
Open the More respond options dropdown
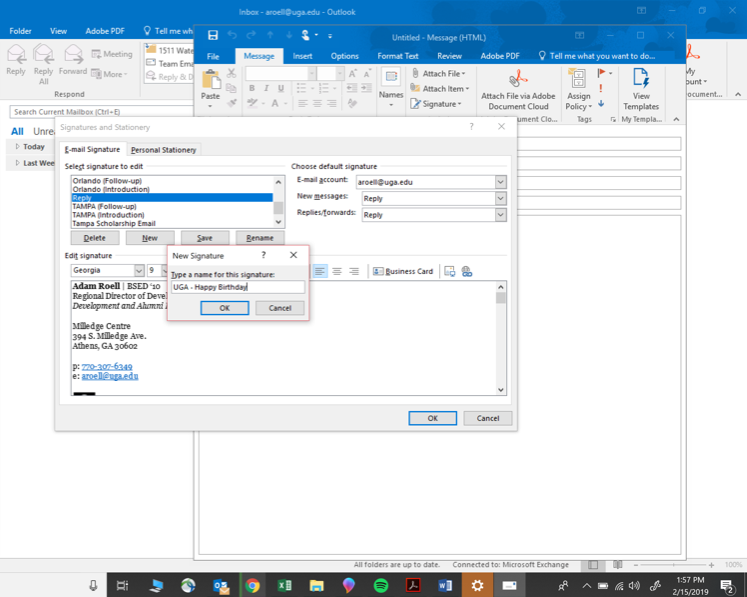click(109, 74)
